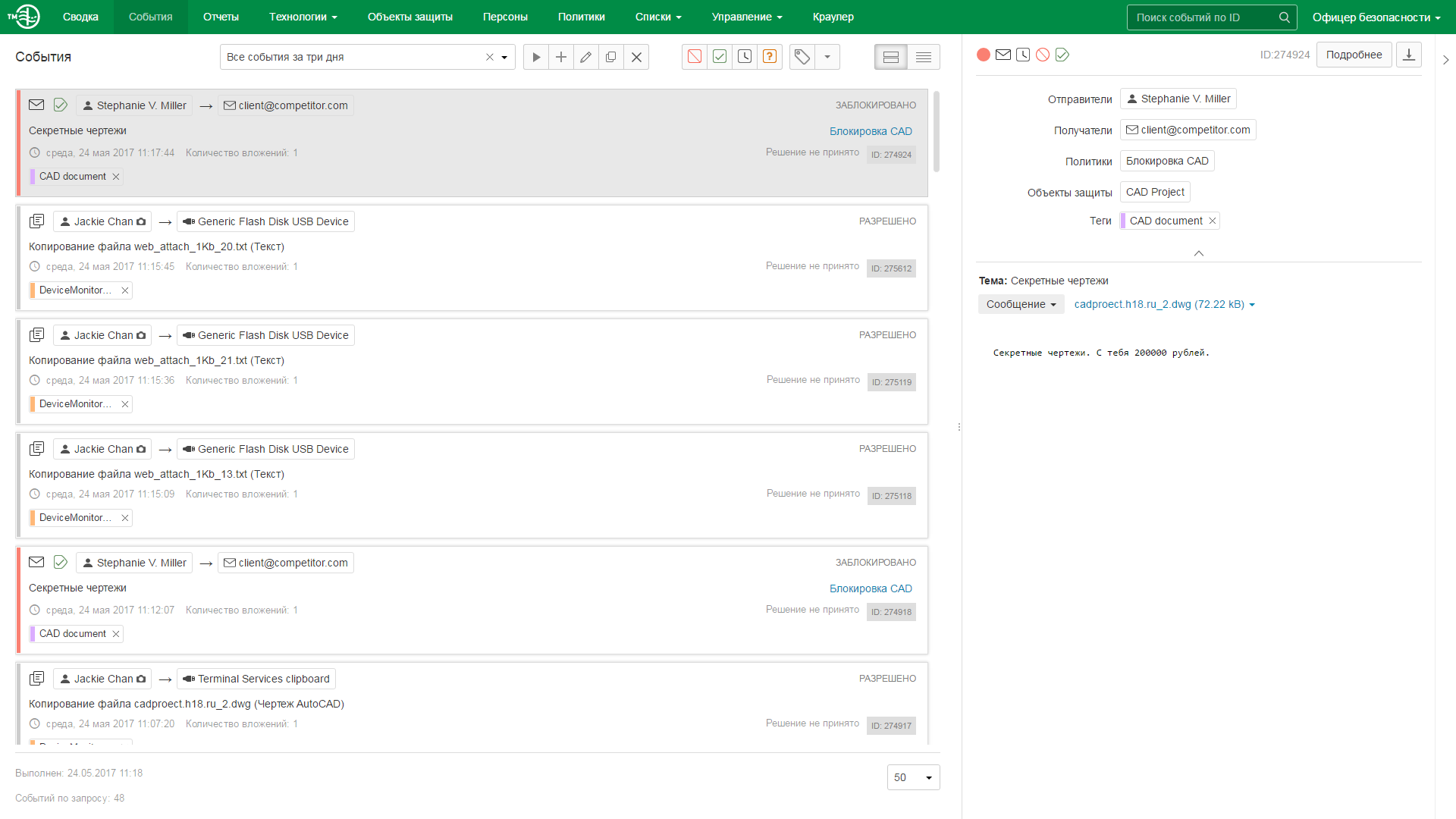Click the Подробнее button
The width and height of the screenshot is (1456, 819).
coord(1354,55)
